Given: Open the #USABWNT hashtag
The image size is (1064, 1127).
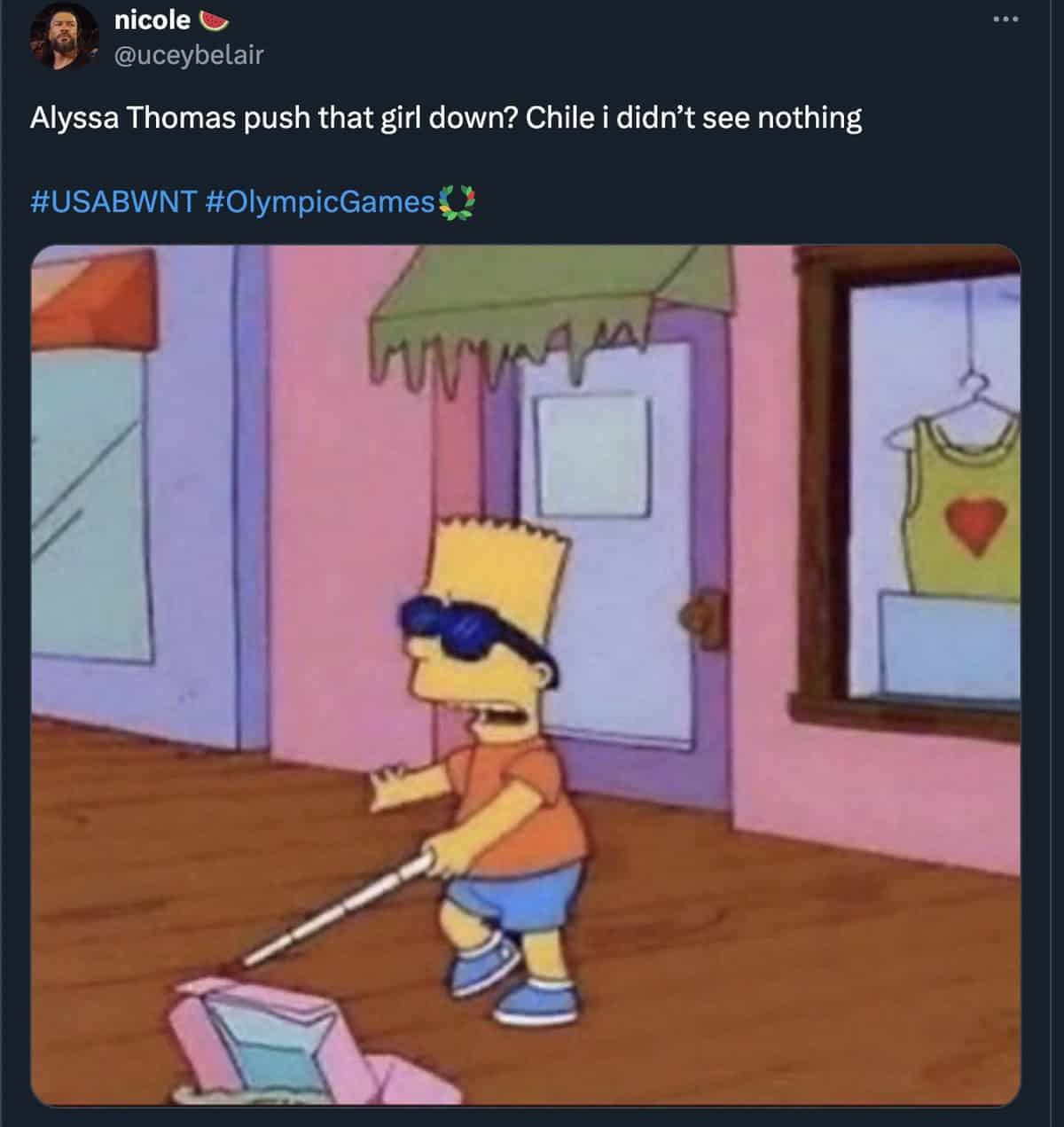Looking at the screenshot, I should [x=113, y=201].
